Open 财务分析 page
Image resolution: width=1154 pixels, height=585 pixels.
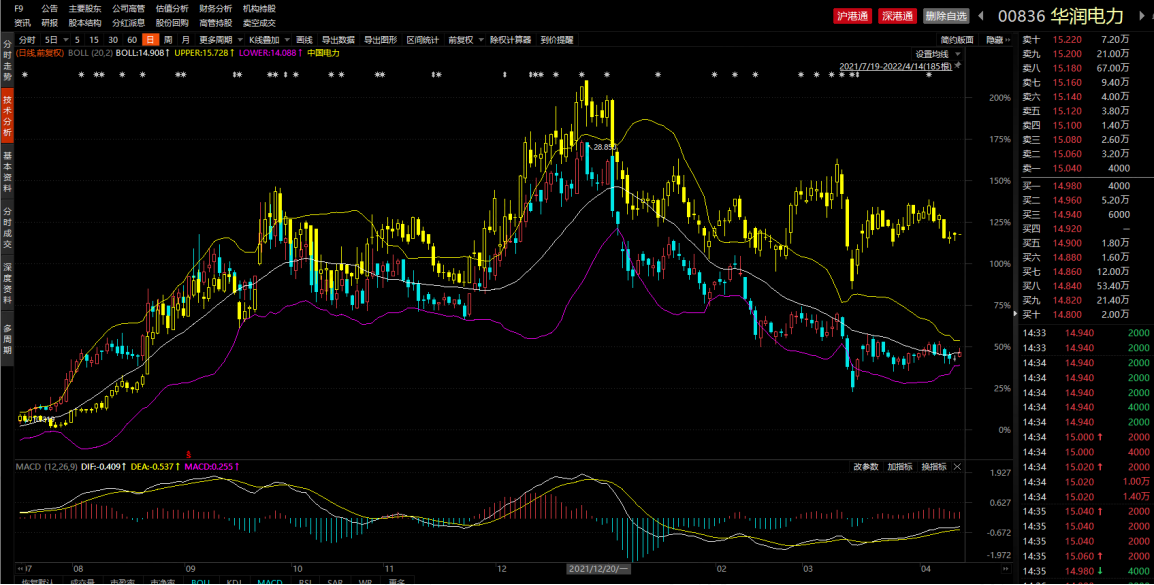tap(215, 8)
